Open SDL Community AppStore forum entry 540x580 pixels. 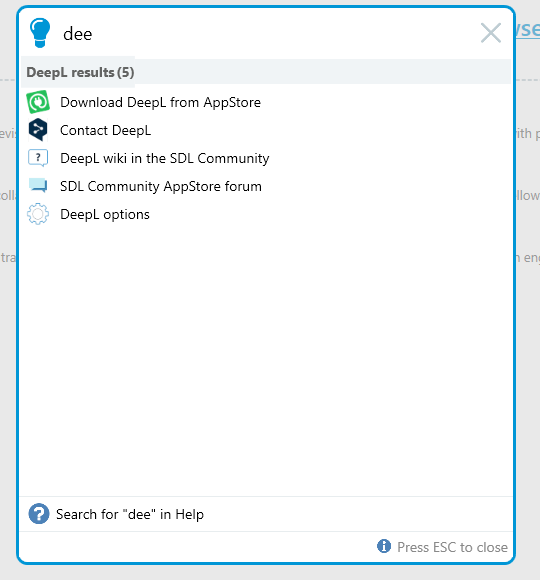point(265,186)
